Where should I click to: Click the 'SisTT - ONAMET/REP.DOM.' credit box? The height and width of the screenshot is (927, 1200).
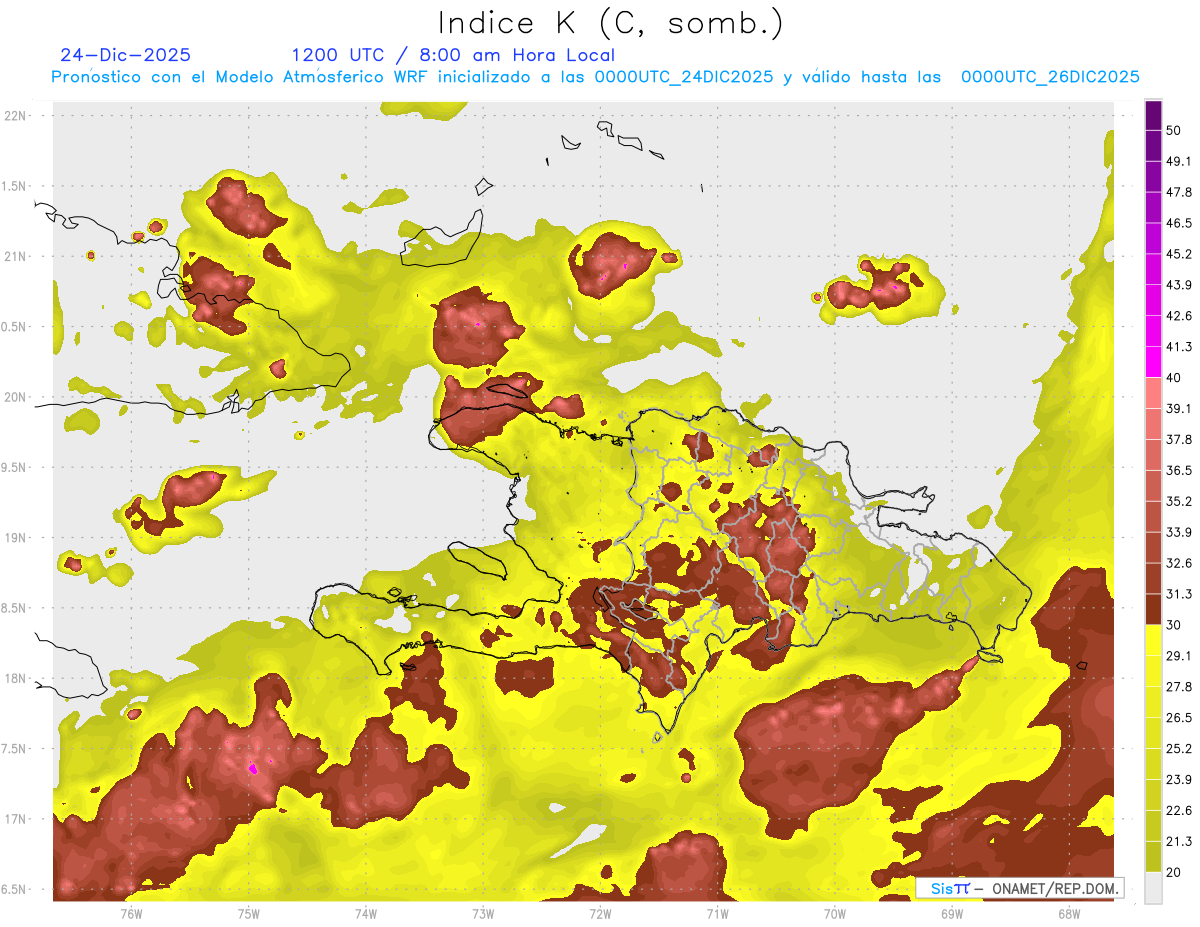click(x=1019, y=888)
